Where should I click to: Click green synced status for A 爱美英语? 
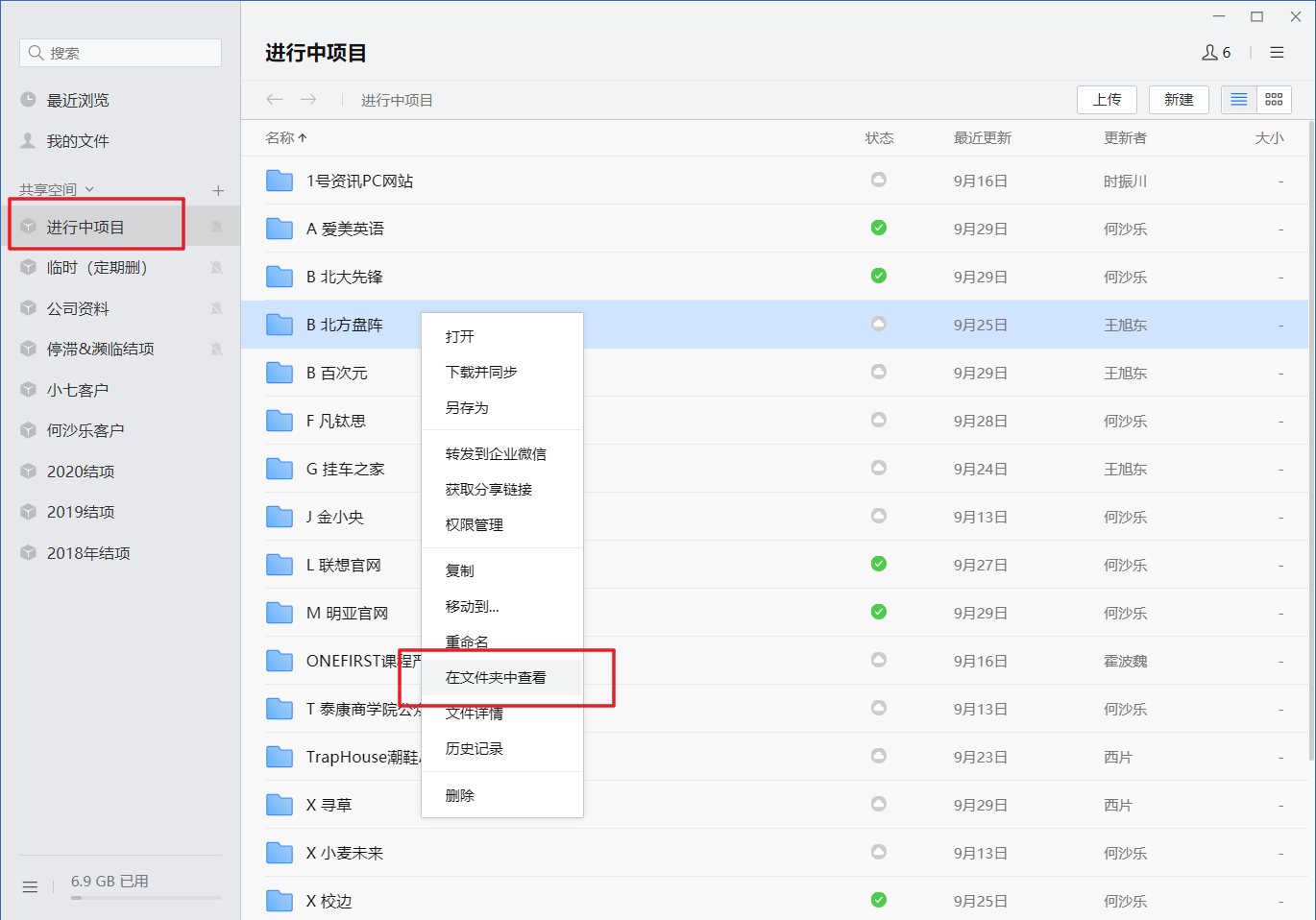tap(879, 228)
